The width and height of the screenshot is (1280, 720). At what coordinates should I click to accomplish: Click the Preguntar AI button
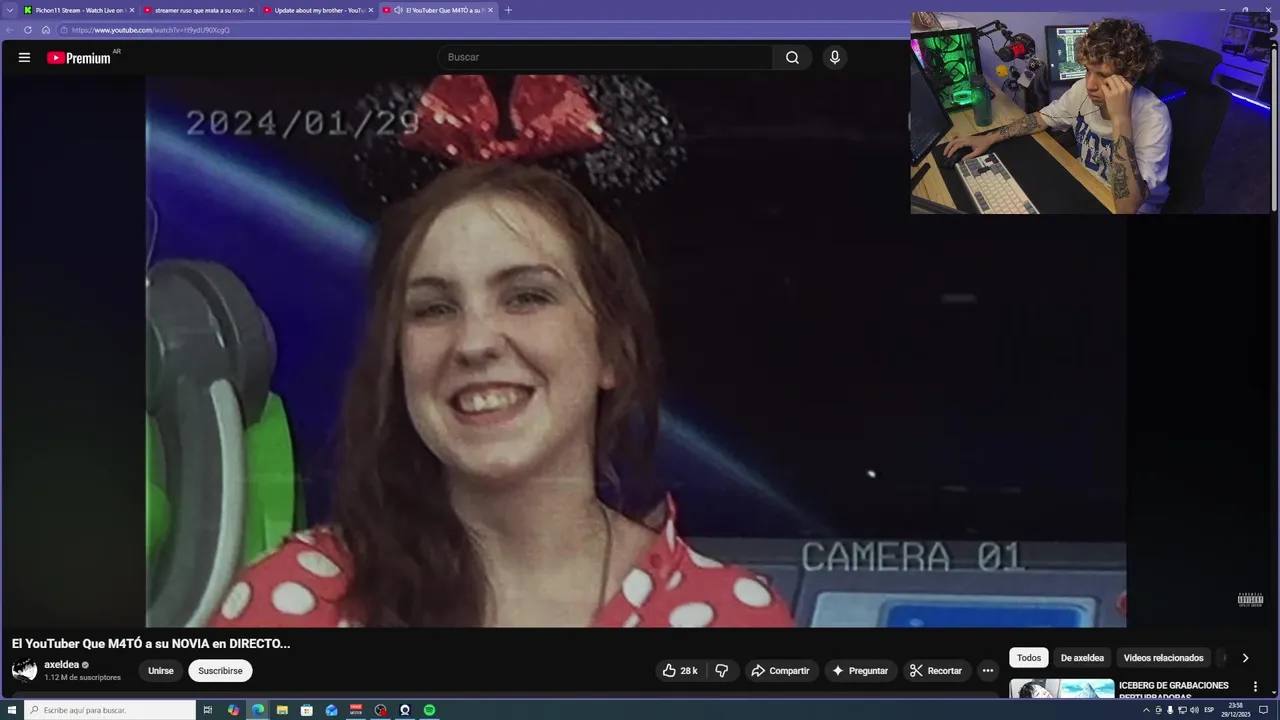coord(859,671)
